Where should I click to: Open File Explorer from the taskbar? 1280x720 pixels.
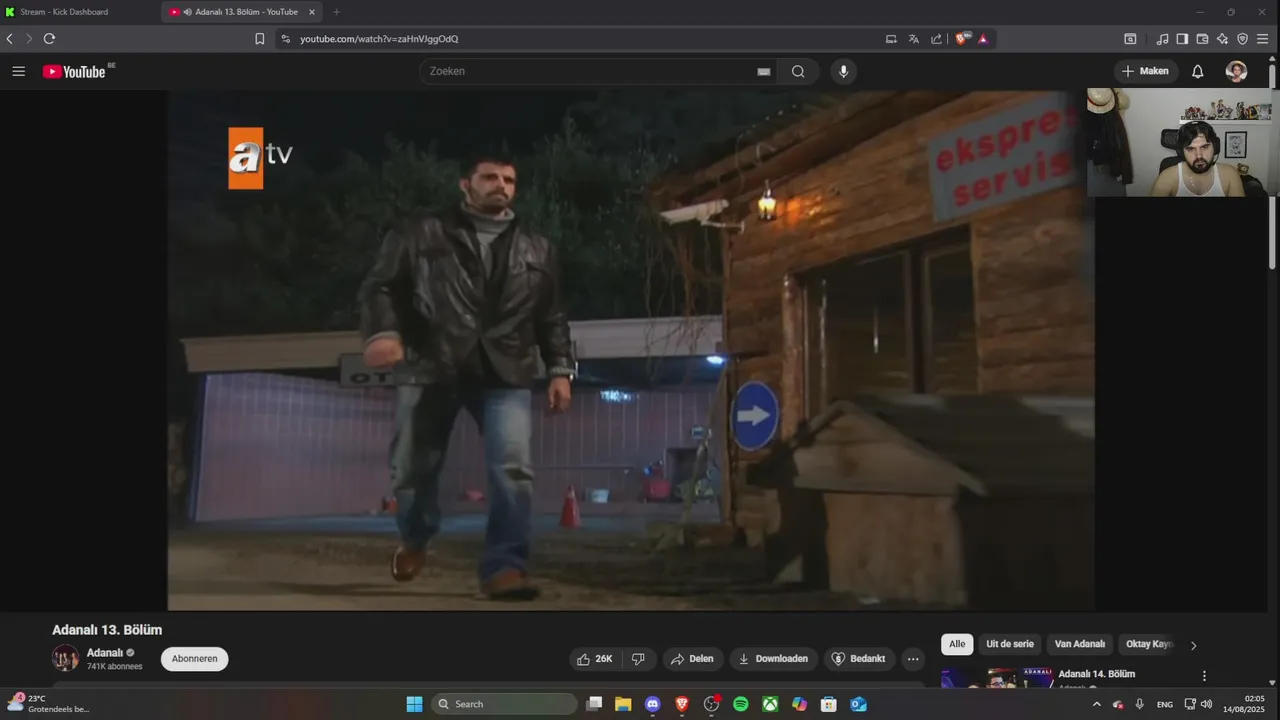click(623, 704)
